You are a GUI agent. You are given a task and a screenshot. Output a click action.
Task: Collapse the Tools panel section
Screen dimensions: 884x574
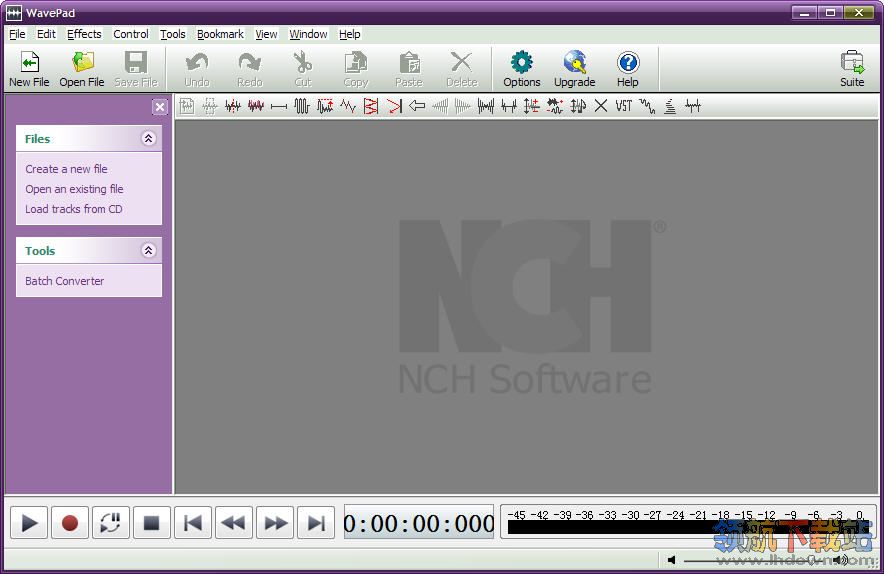[148, 250]
